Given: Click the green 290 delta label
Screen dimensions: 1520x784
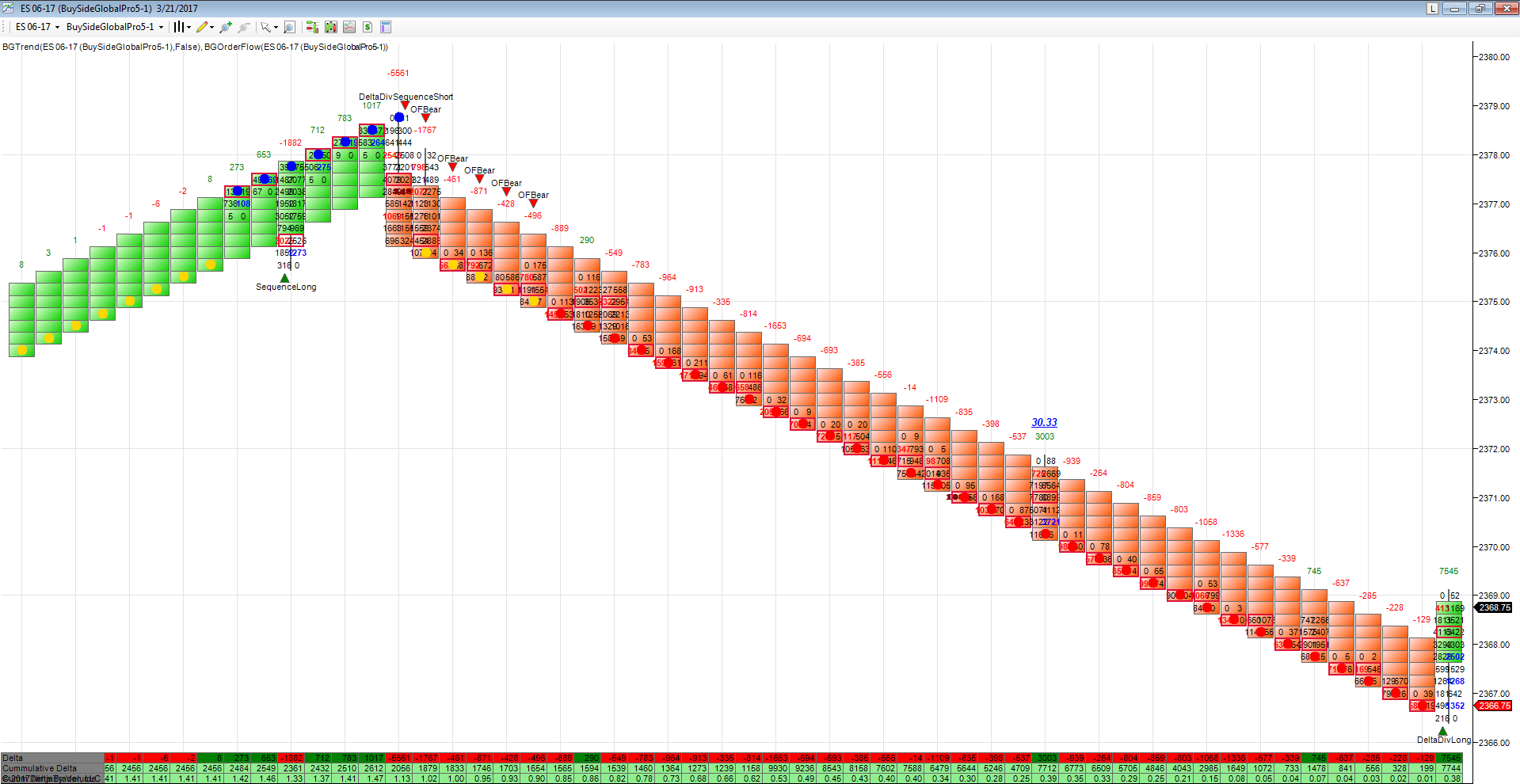Looking at the screenshot, I should [586, 240].
